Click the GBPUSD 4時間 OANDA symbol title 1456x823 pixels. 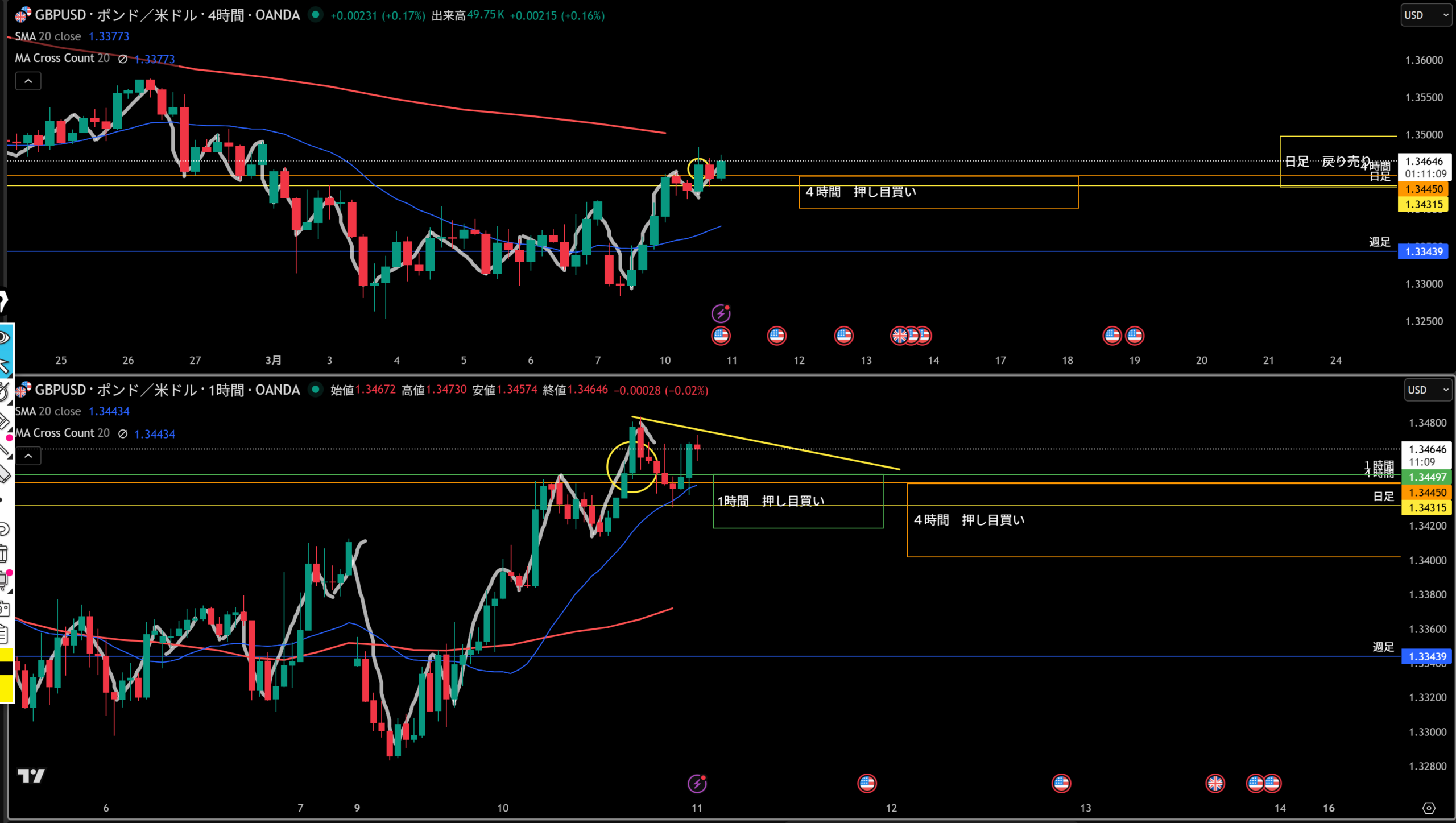[167, 15]
